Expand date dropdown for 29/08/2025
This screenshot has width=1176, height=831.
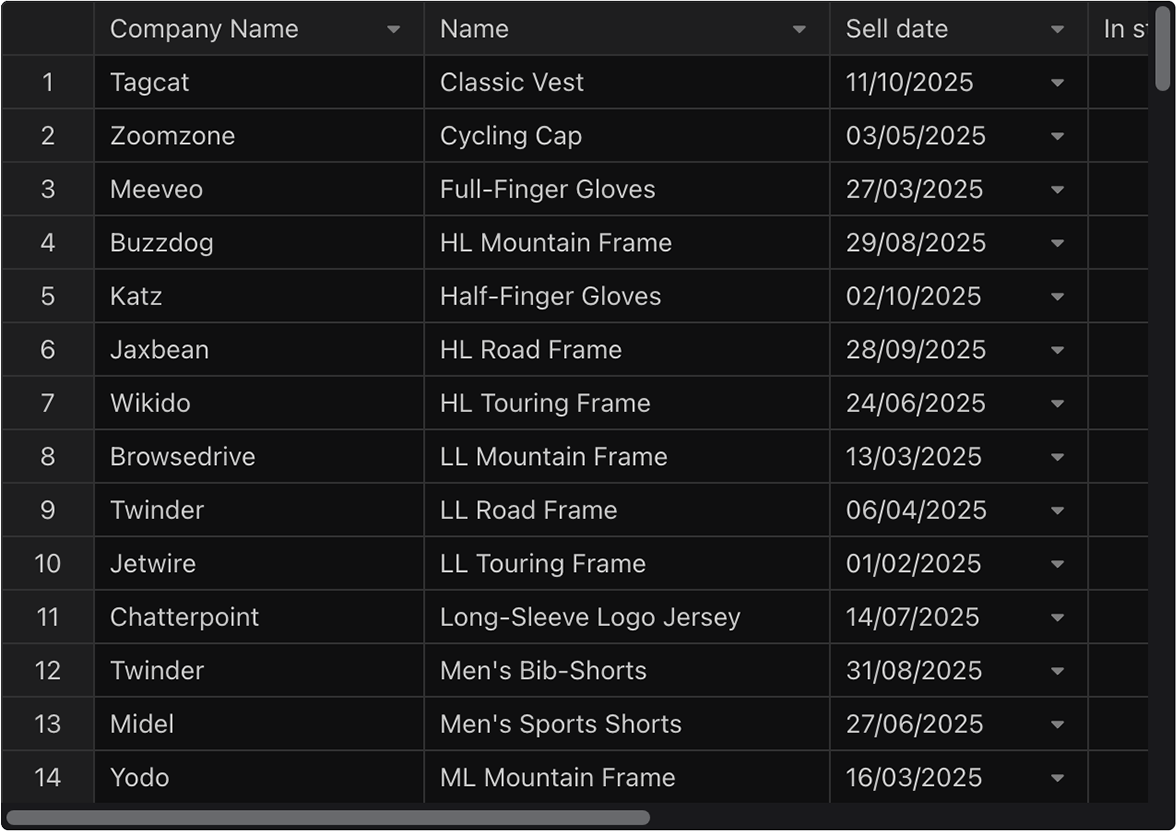[1057, 243]
